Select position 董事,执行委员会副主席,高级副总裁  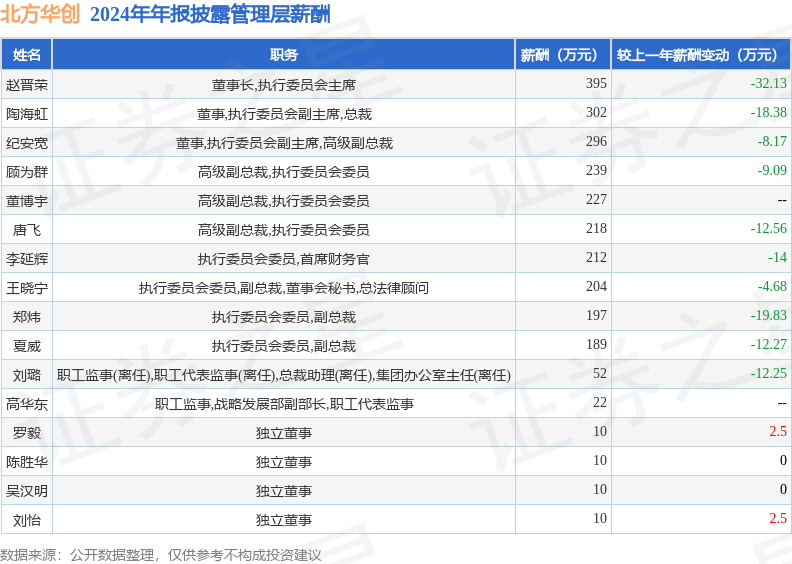coord(284,143)
